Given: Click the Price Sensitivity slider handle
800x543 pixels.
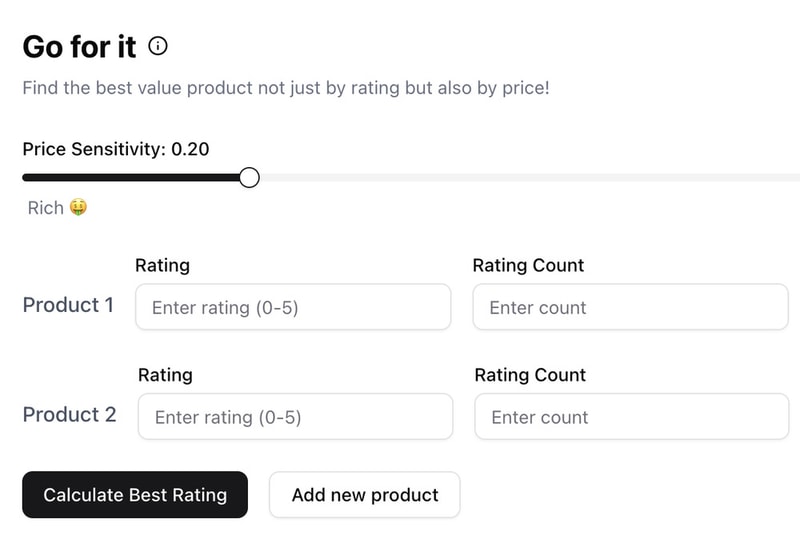Looking at the screenshot, I should pos(249,178).
